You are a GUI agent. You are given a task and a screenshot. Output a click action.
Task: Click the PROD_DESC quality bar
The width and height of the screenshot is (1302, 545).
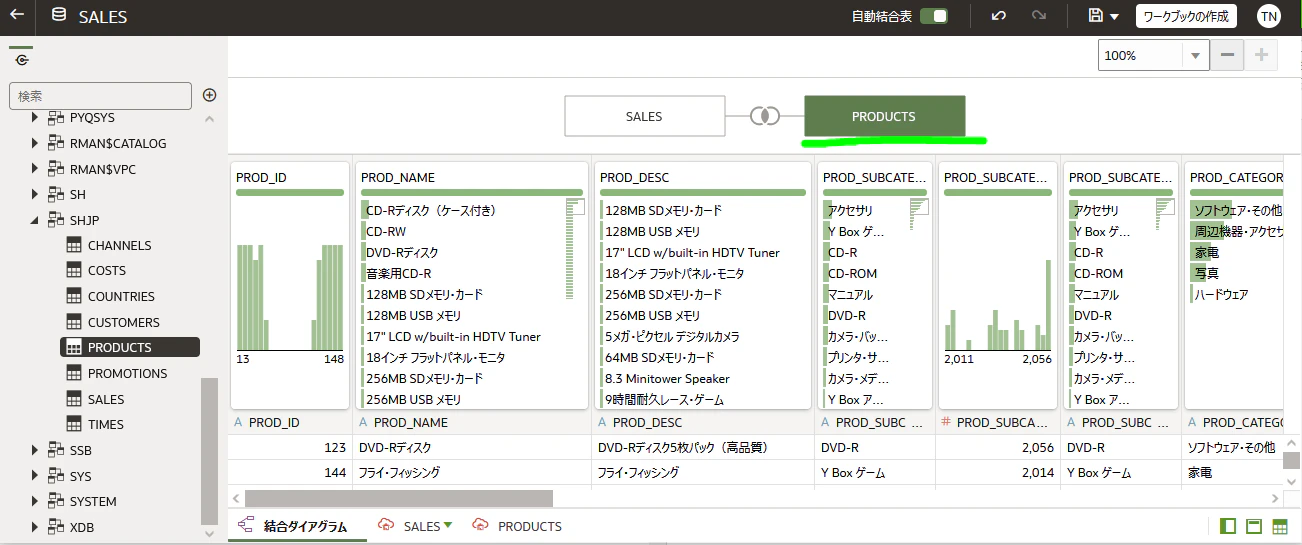(703, 192)
